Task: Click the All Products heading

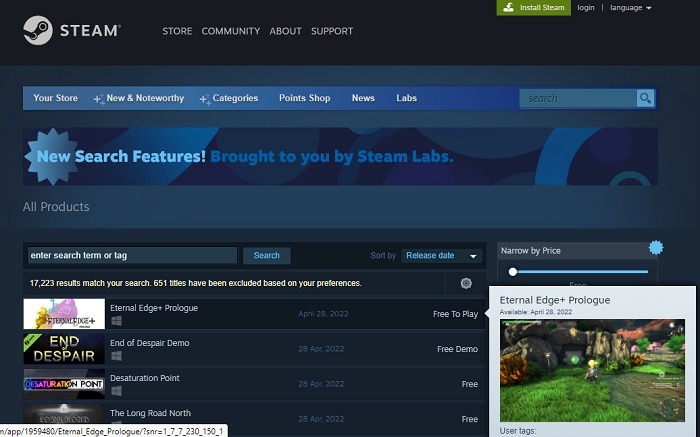Action: 56,207
